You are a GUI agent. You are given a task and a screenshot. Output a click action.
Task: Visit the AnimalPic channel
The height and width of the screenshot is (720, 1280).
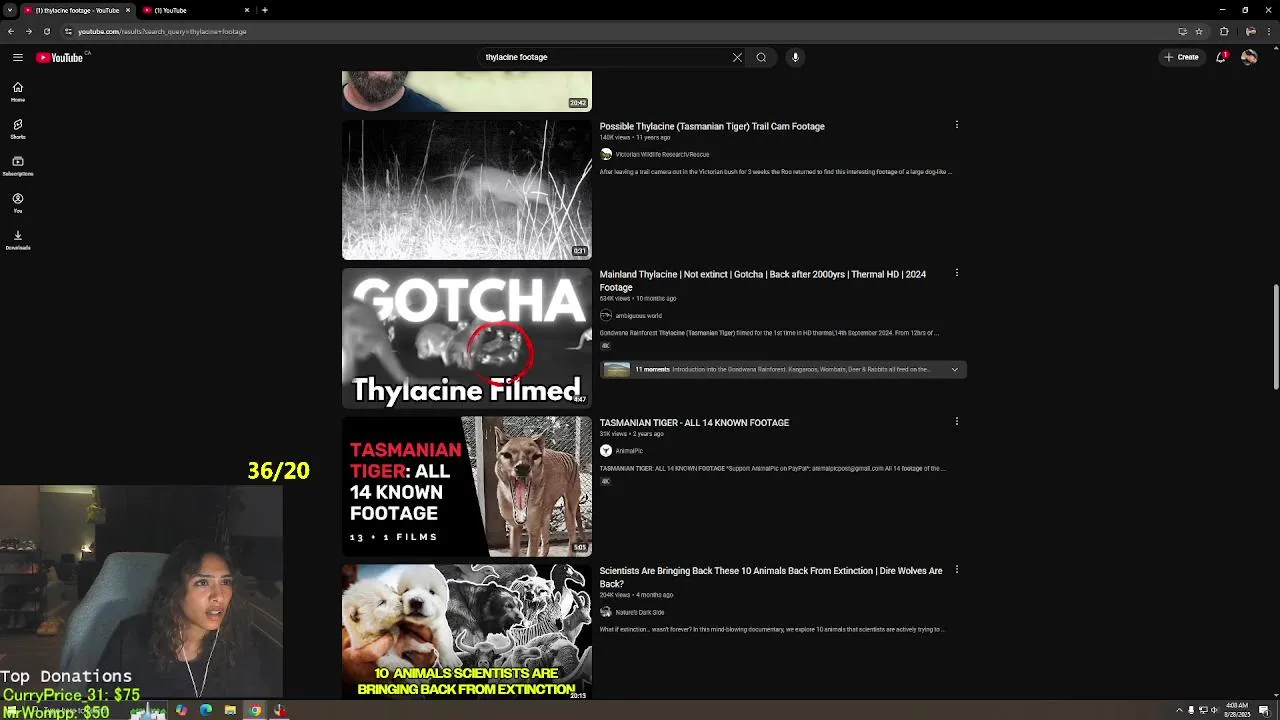(629, 451)
